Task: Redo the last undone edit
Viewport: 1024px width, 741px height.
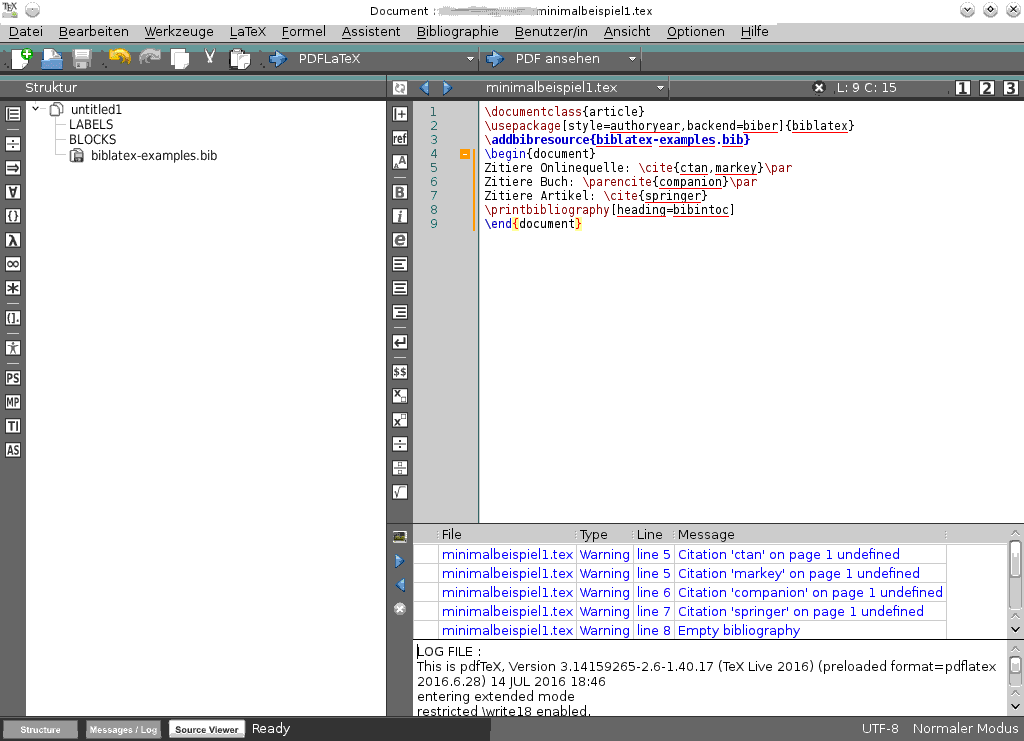Action: pos(150,58)
